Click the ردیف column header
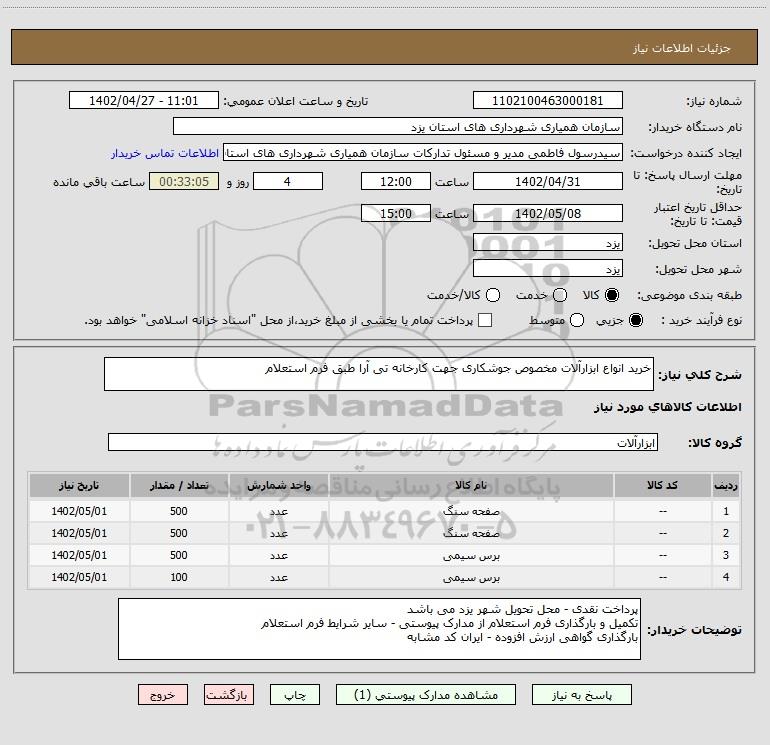770x745 pixels. click(726, 485)
